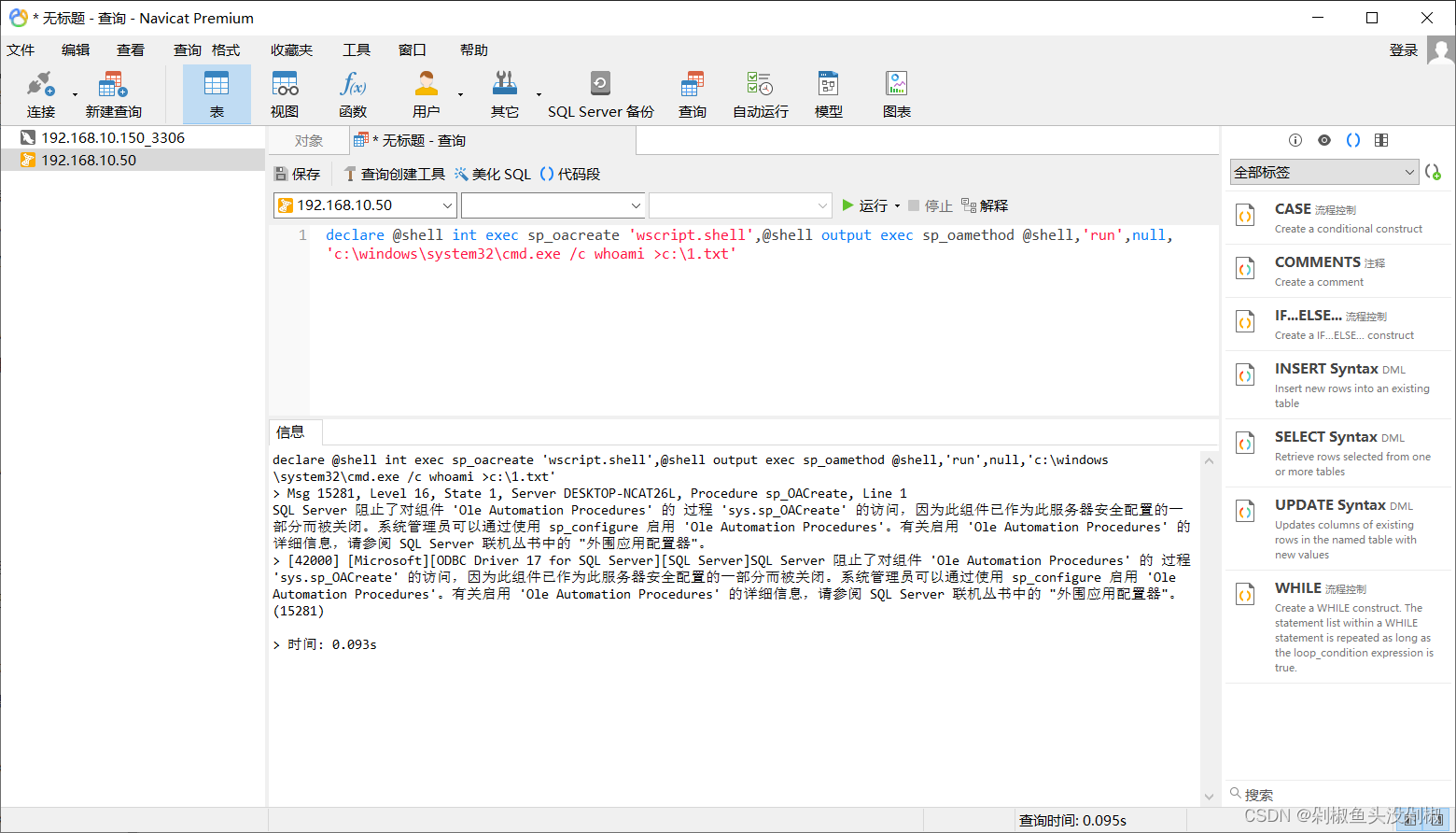This screenshot has width=1456, height=833.
Task: Open Automation (自动运行) toolbar icon
Action: point(760,94)
